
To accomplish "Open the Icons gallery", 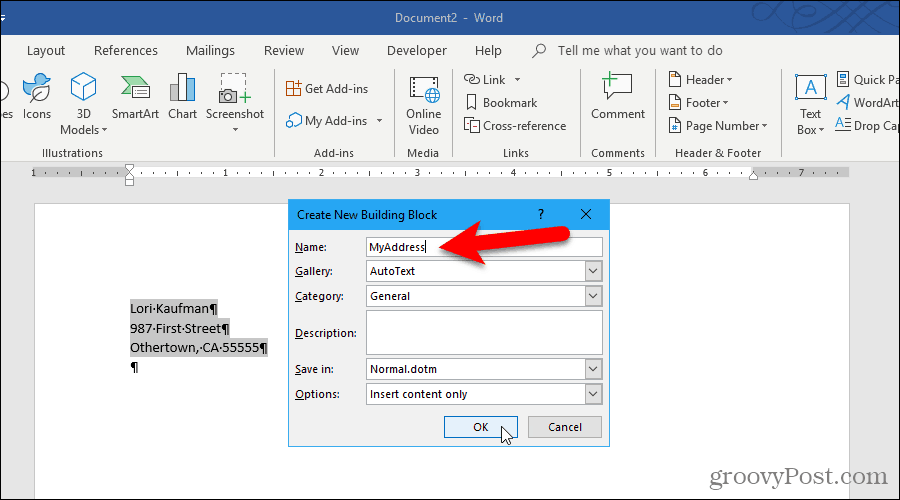I will tap(37, 96).
